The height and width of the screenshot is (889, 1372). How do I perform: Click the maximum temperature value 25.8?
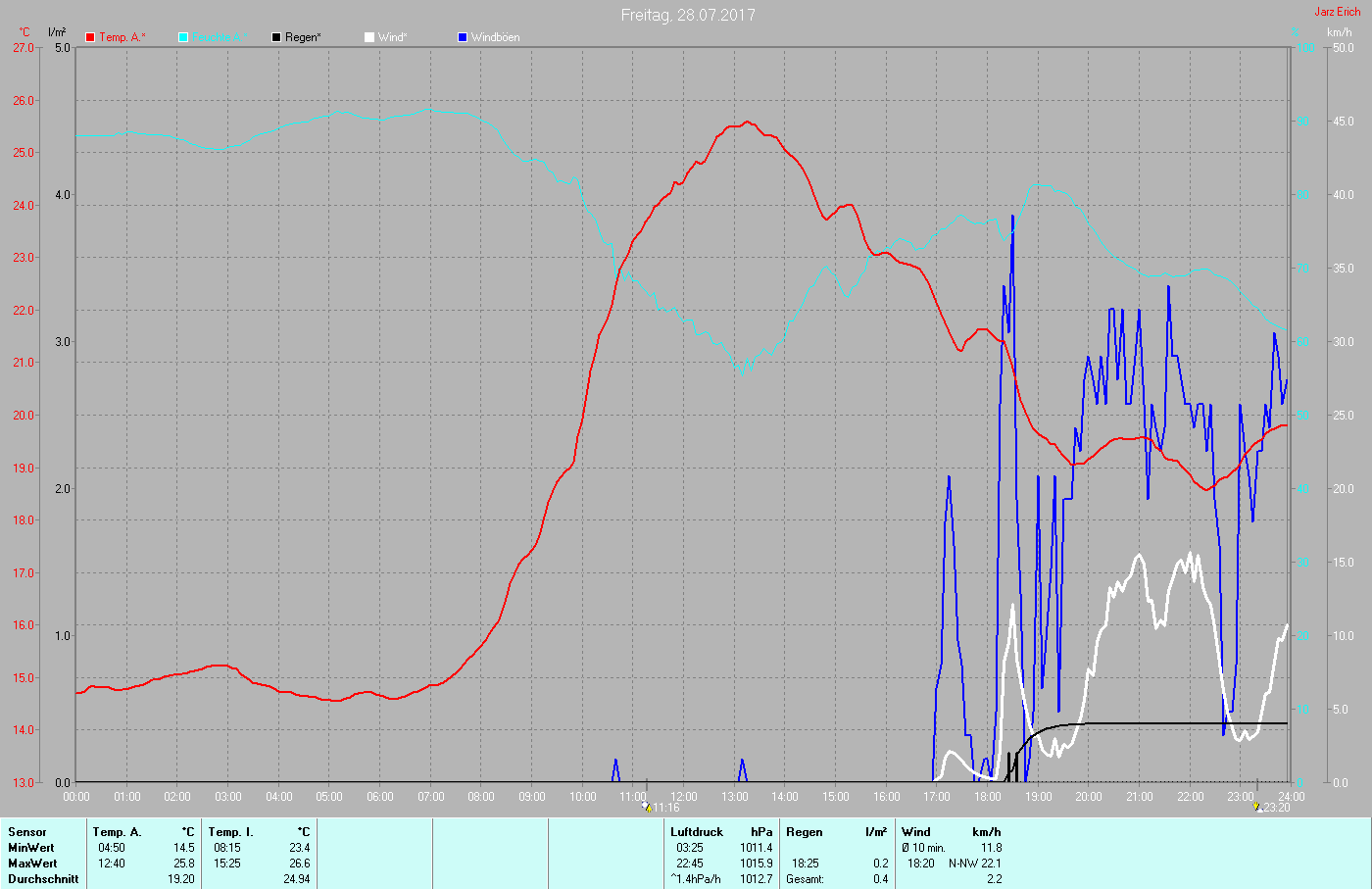tap(184, 864)
